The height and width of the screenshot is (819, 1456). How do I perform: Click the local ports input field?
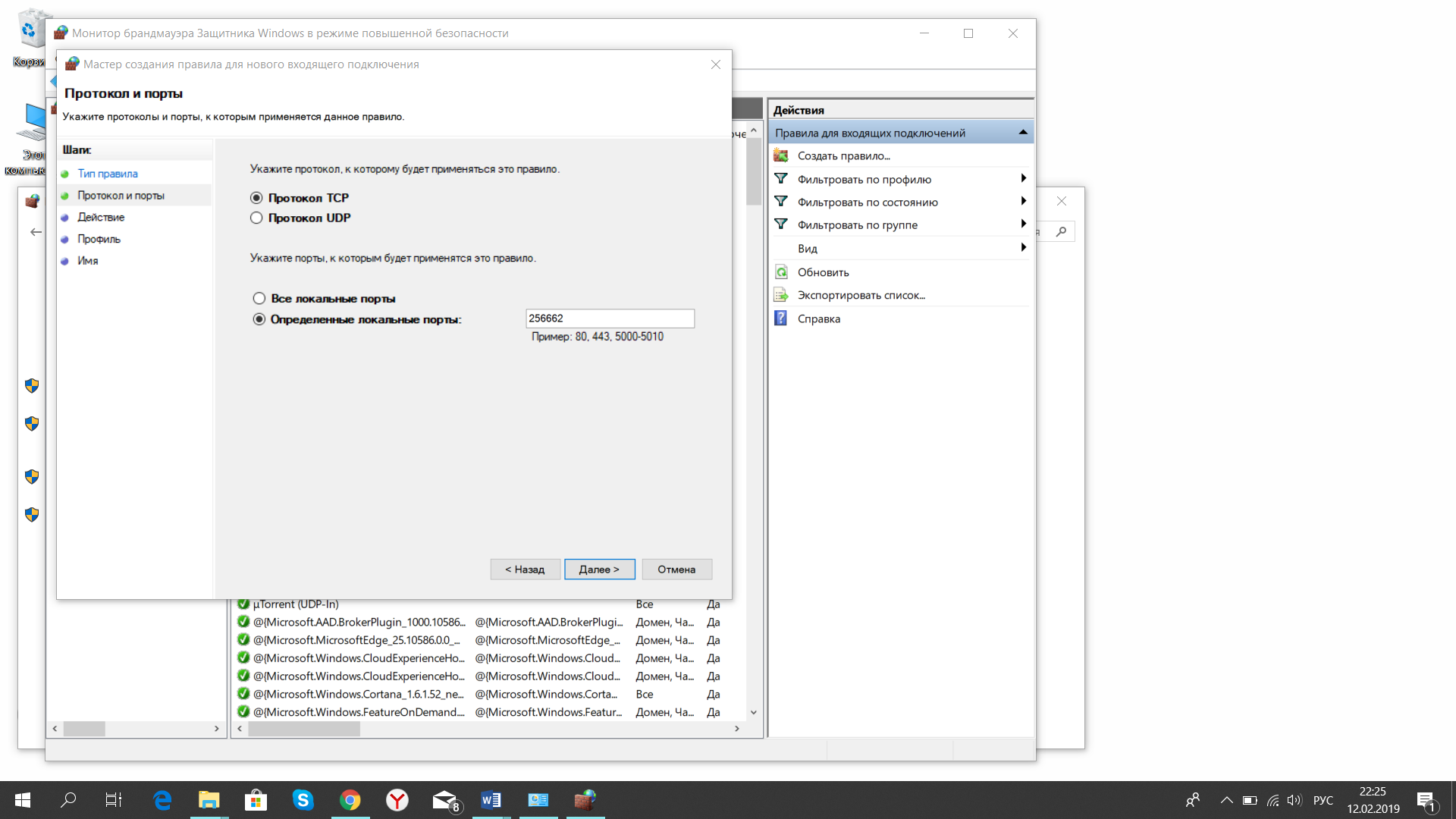(x=610, y=318)
